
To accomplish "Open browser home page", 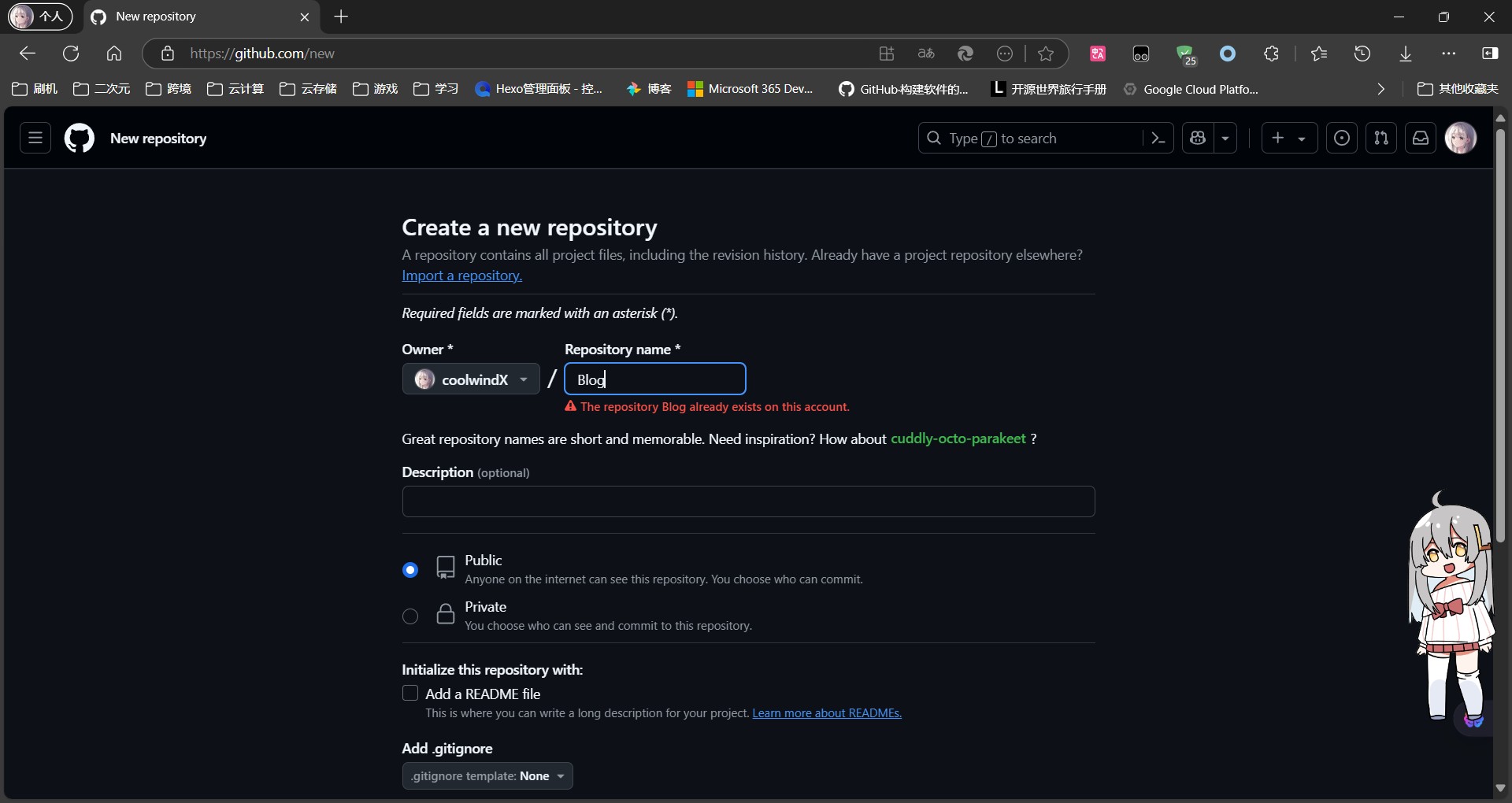I will [x=114, y=54].
